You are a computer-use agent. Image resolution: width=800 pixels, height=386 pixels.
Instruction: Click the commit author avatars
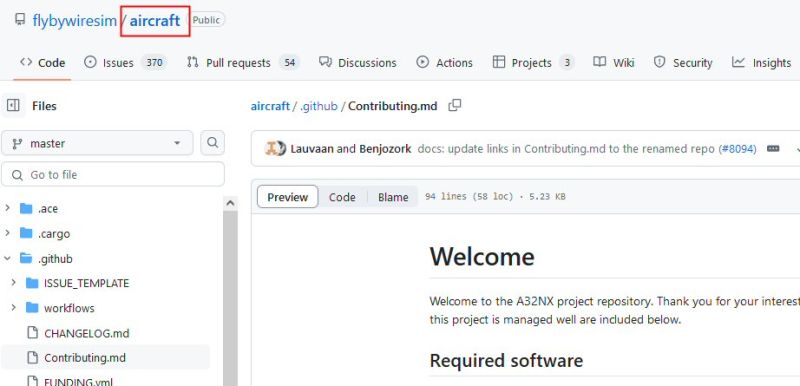(x=275, y=148)
